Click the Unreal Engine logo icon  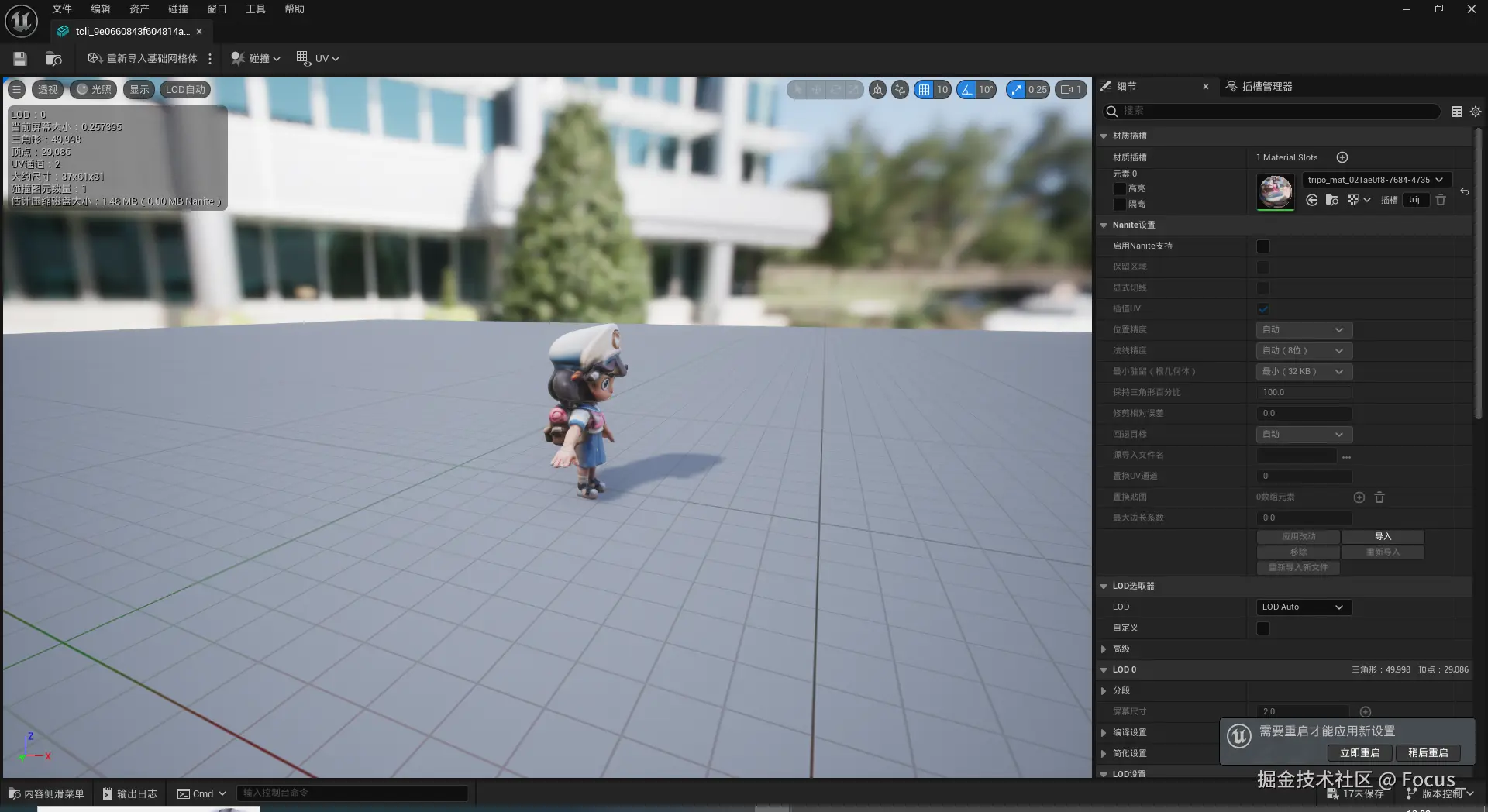(x=21, y=21)
